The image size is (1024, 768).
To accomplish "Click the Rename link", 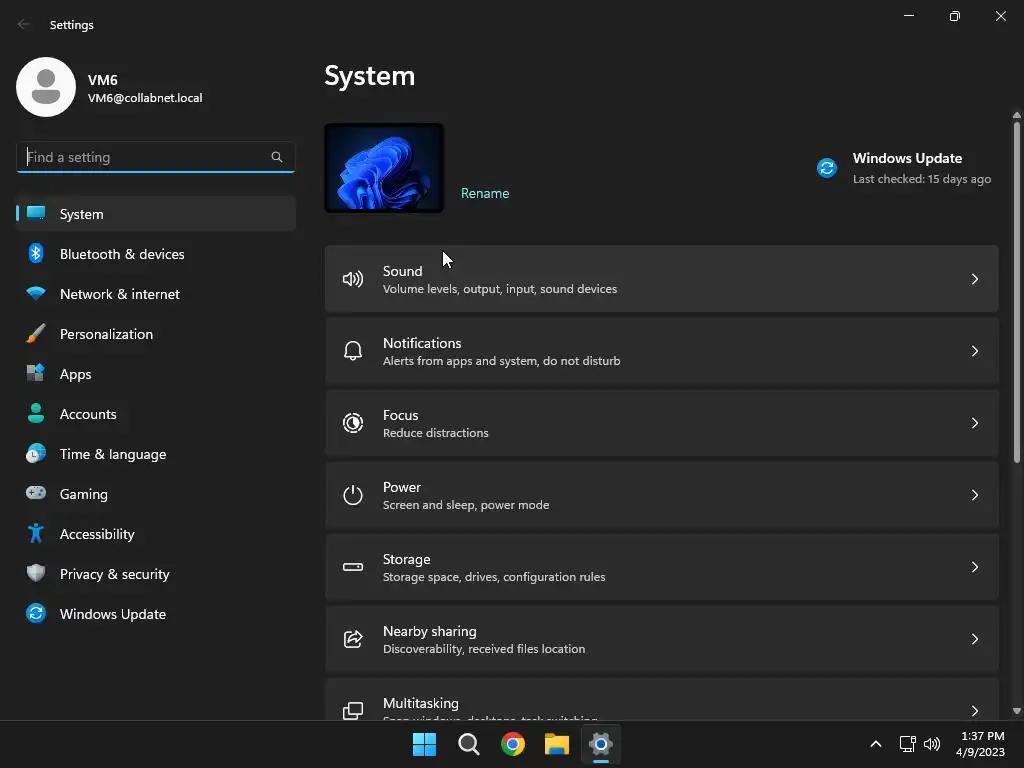I will tap(485, 193).
